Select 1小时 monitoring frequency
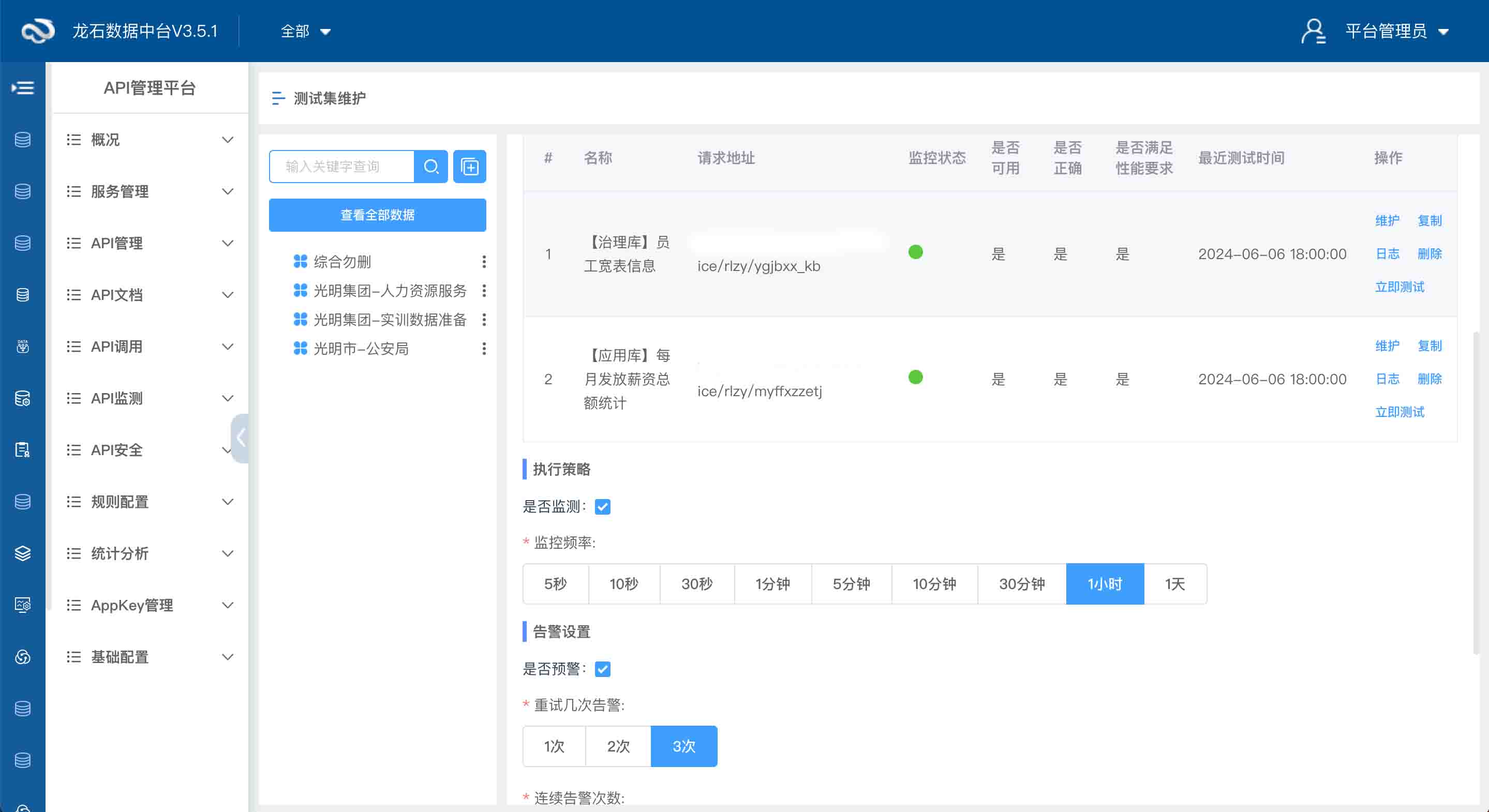Screen dimensions: 1489x812 click(1105, 584)
